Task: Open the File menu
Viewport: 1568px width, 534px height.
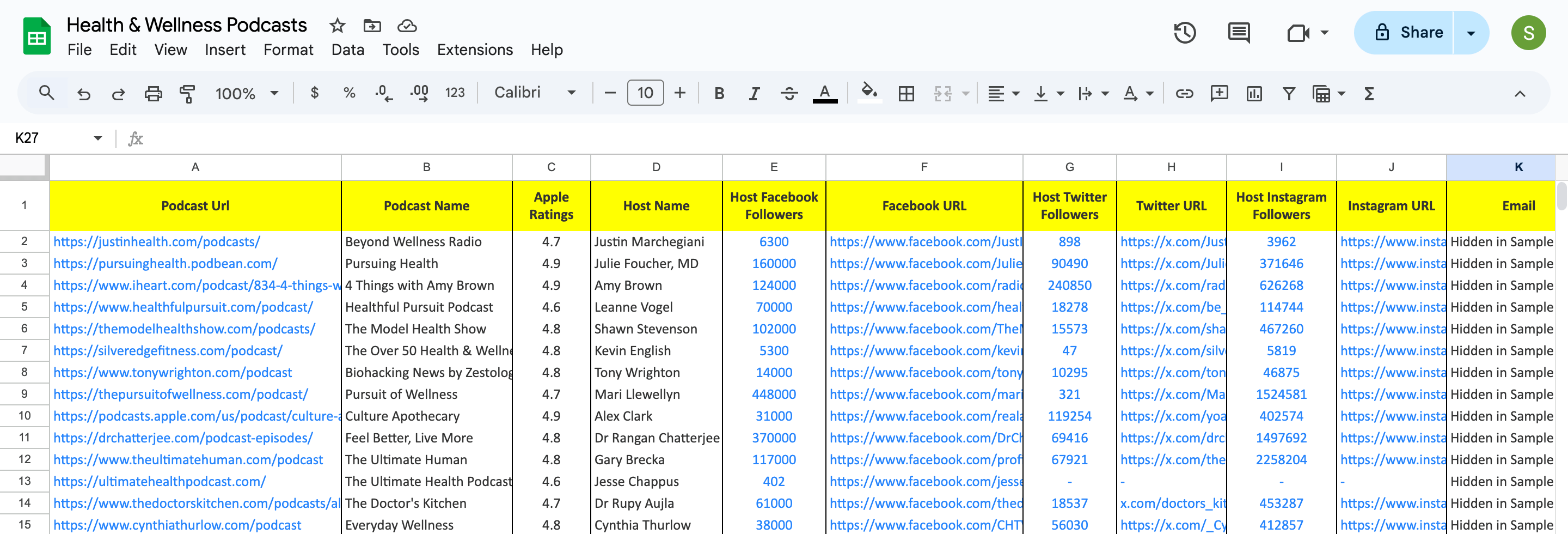Action: pos(79,50)
